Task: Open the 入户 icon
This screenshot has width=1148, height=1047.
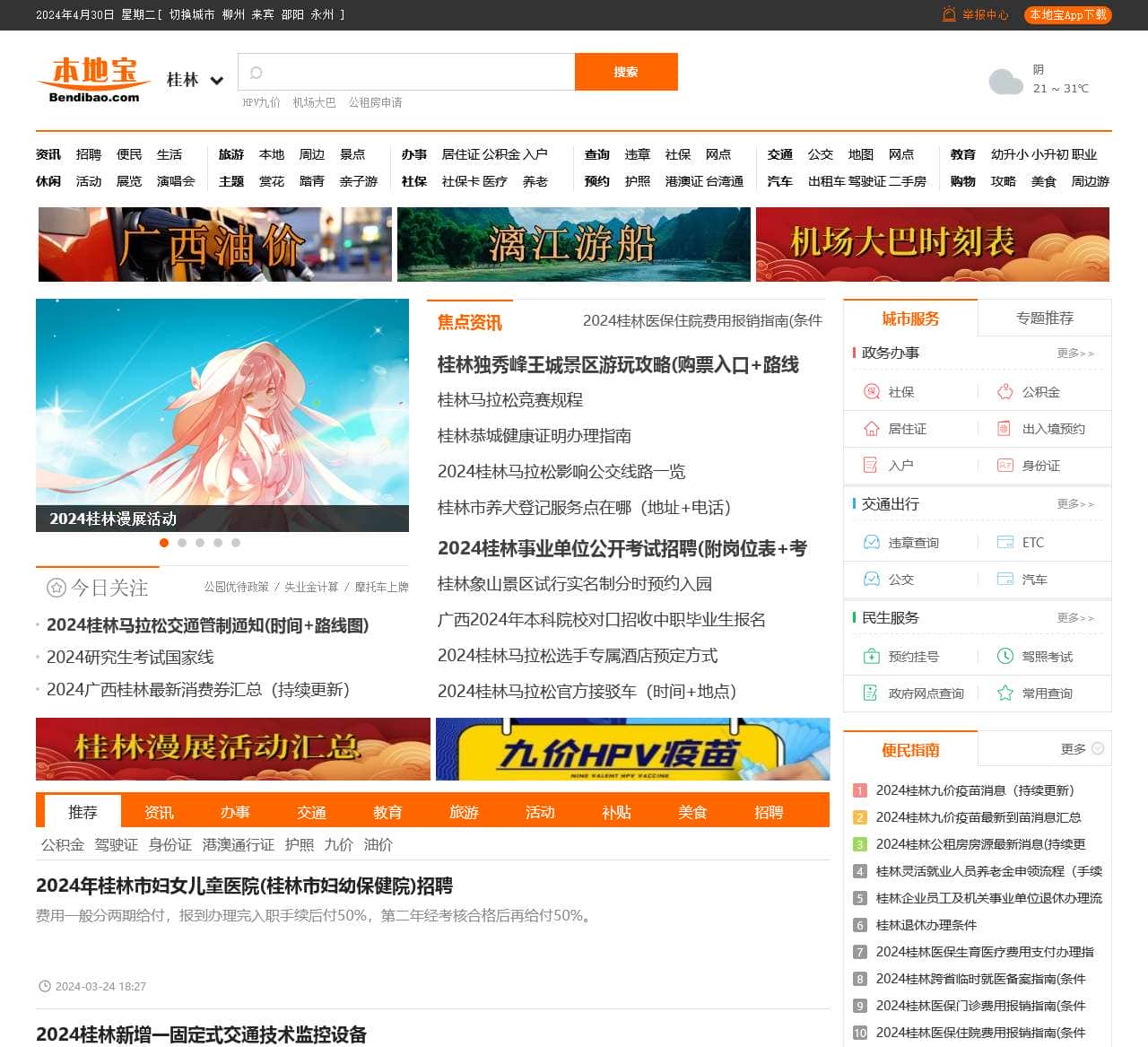Action: (871, 466)
